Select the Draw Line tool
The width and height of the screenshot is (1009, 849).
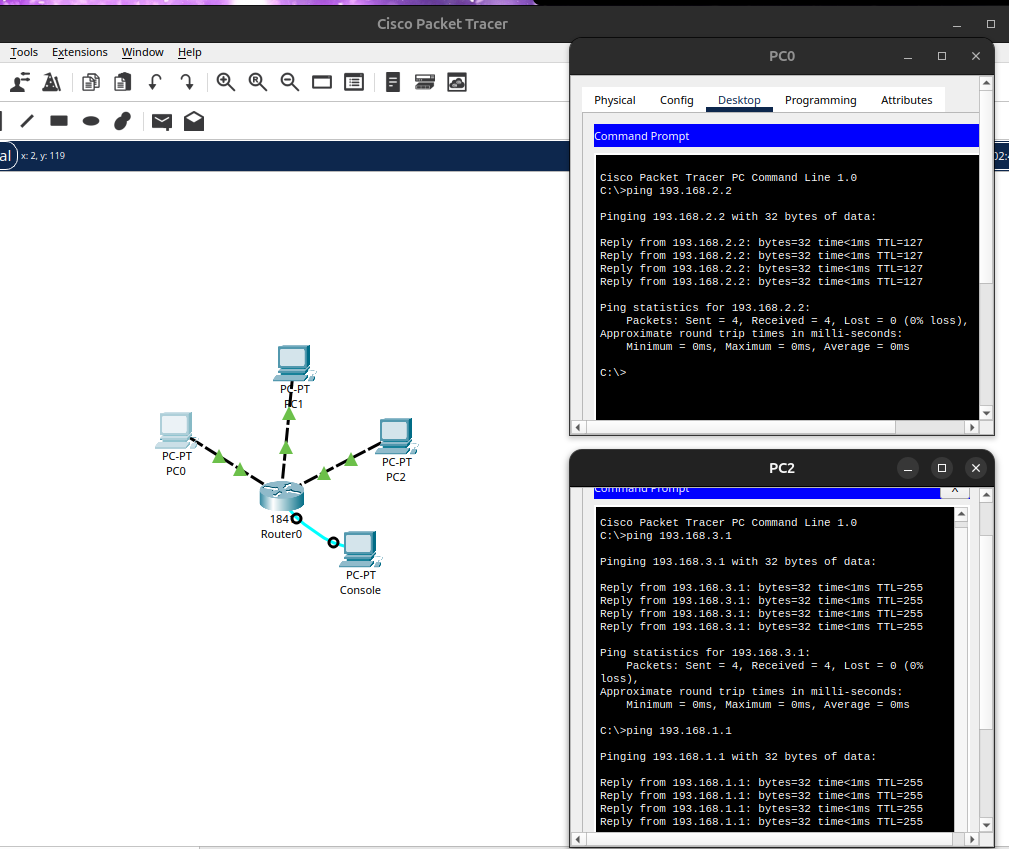(x=27, y=121)
